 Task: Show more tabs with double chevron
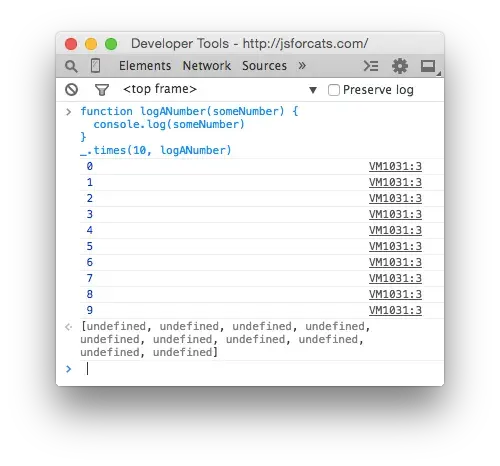coord(302,66)
